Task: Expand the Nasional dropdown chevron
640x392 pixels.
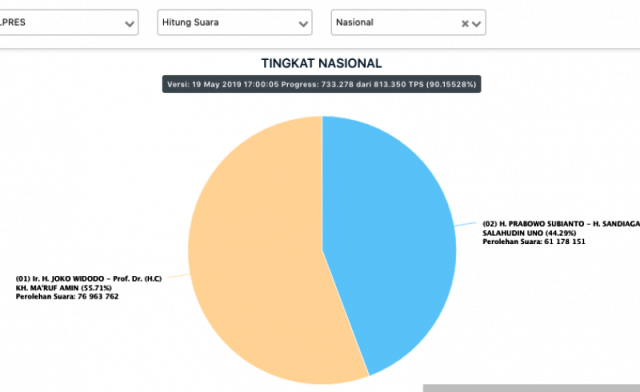Action: [x=476, y=24]
